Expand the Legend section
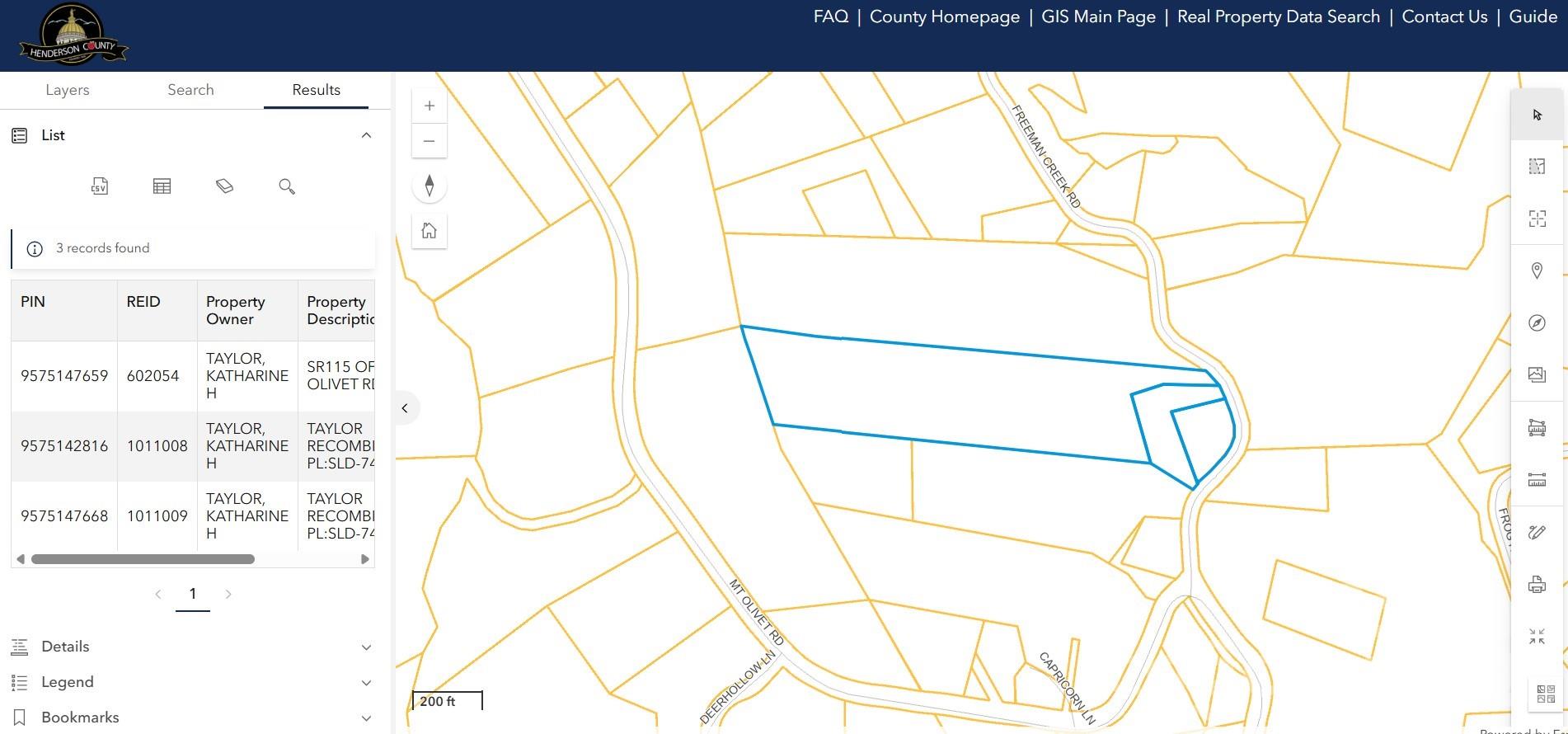Viewport: 1568px width, 734px height. [366, 683]
